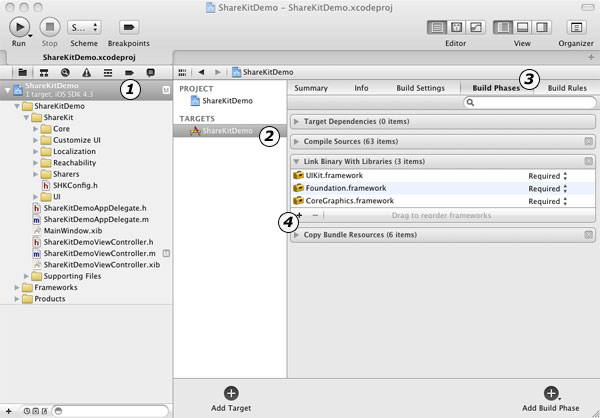
Task: Expand Target Dependencies section
Action: [x=296, y=121]
